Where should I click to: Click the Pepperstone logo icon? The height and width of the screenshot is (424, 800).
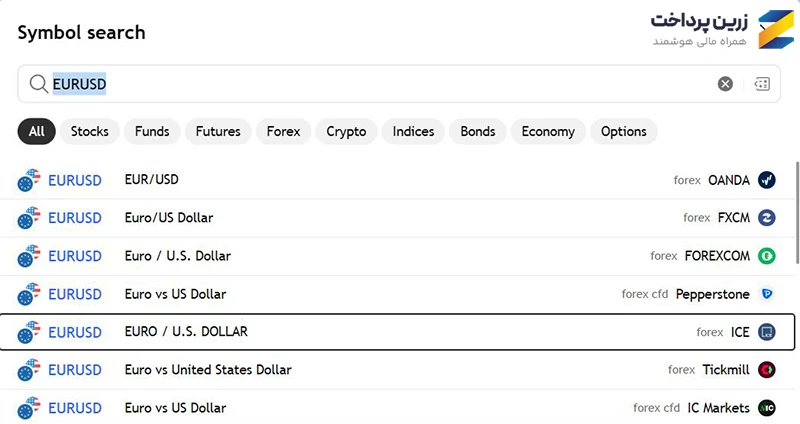766,294
